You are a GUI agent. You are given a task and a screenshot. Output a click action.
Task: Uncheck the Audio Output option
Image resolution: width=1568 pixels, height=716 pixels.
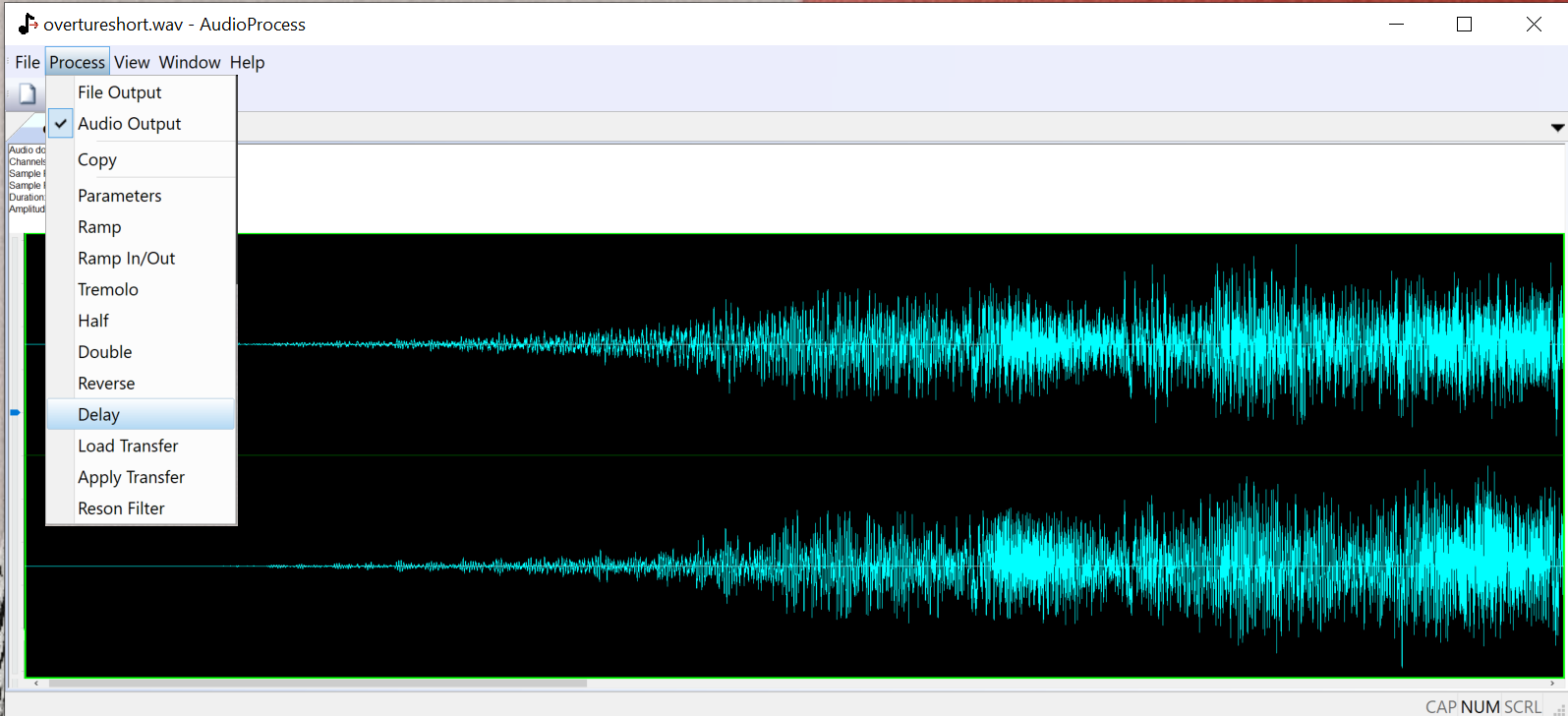[x=129, y=124]
